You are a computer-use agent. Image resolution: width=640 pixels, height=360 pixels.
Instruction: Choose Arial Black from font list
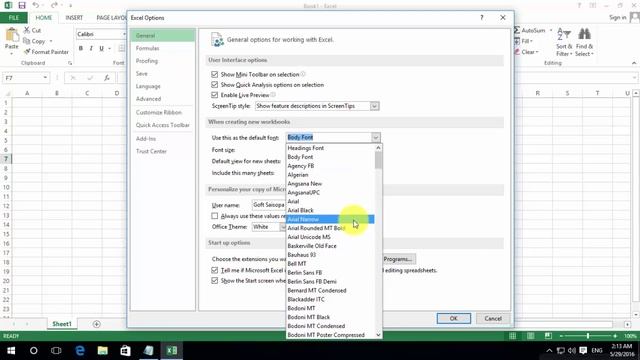(330, 210)
